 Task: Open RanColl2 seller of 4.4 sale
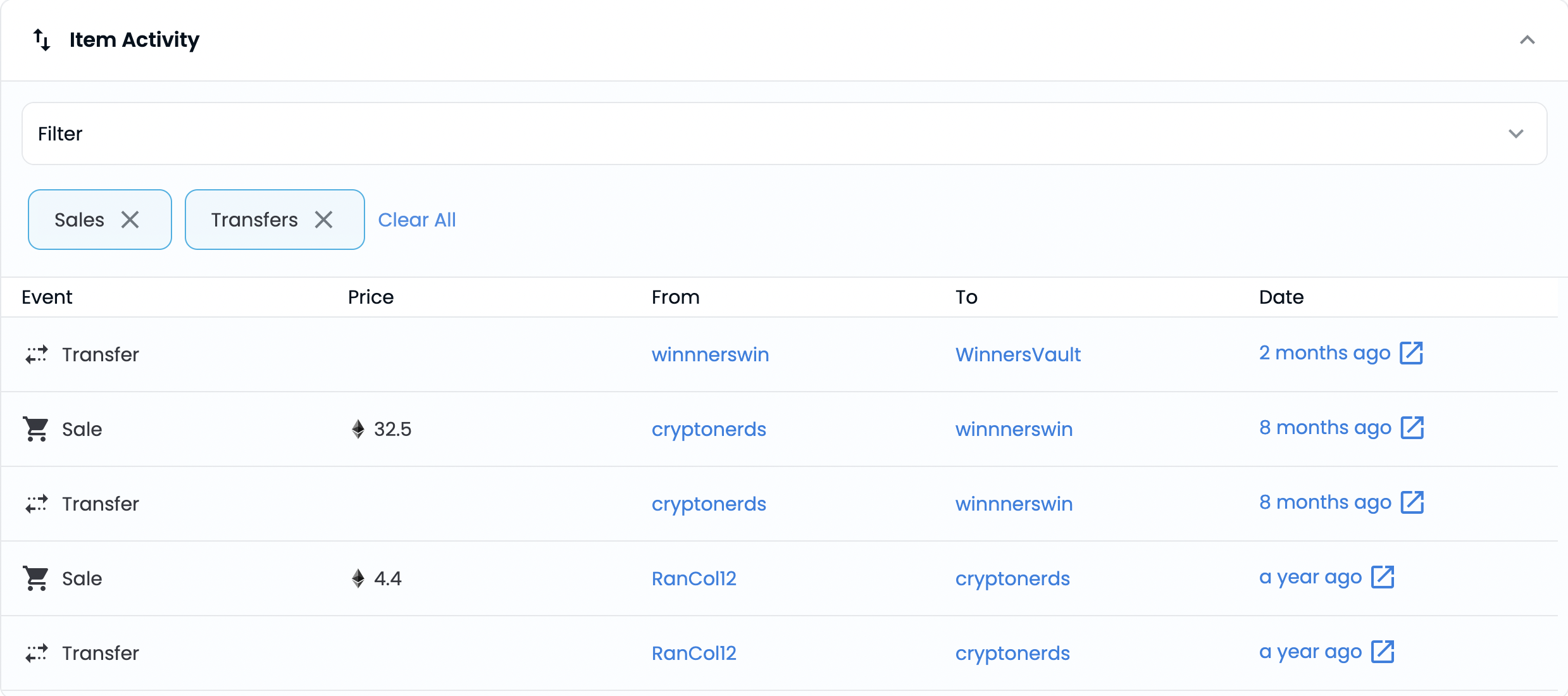(694, 578)
